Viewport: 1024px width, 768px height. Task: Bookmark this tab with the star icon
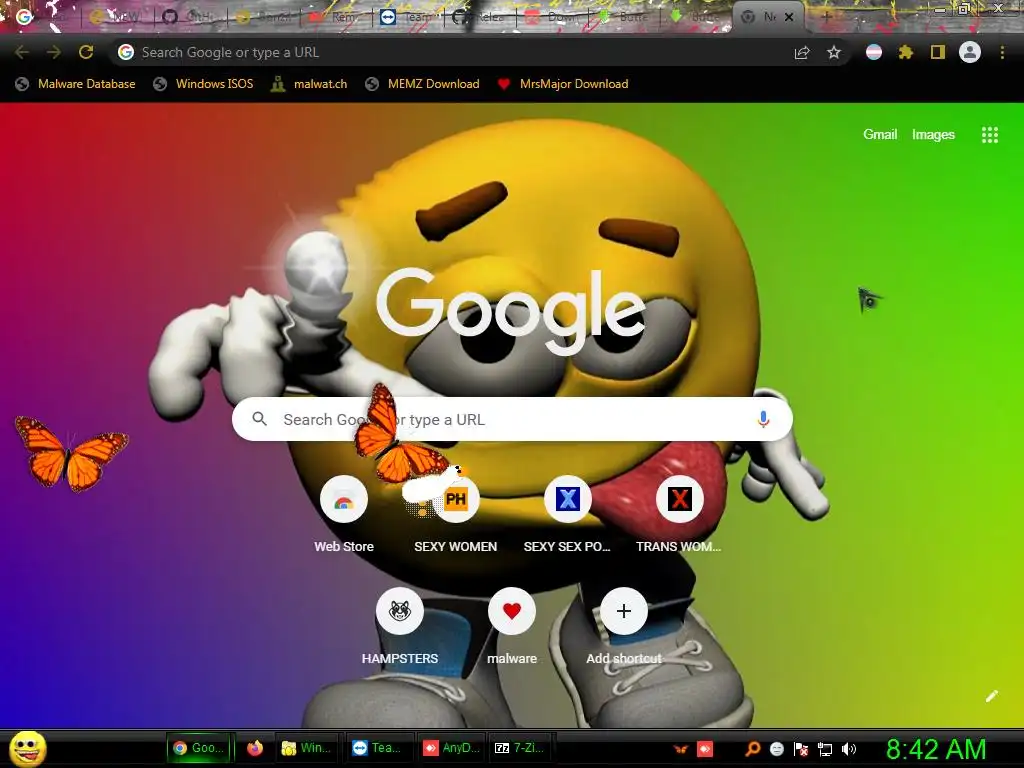834,52
